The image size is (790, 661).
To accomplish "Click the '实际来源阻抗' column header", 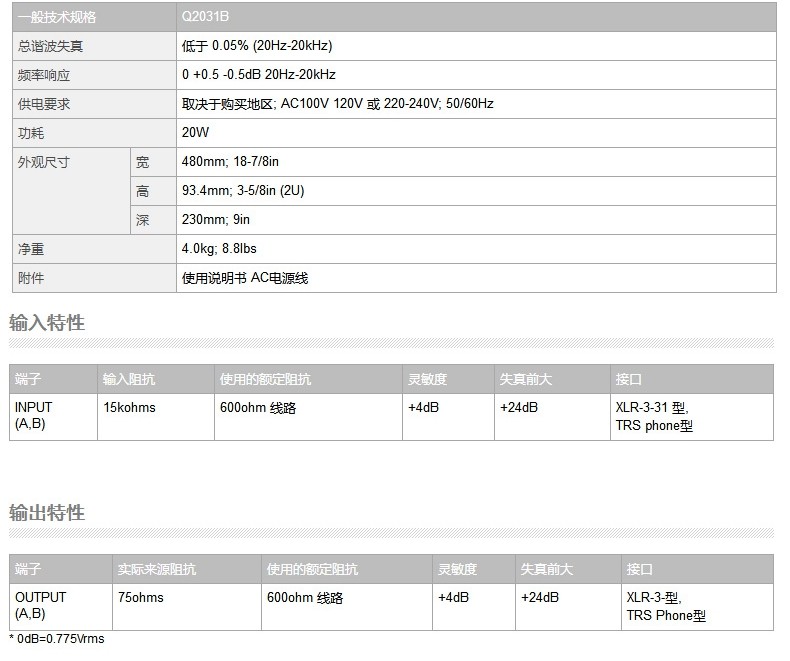I will point(187,569).
